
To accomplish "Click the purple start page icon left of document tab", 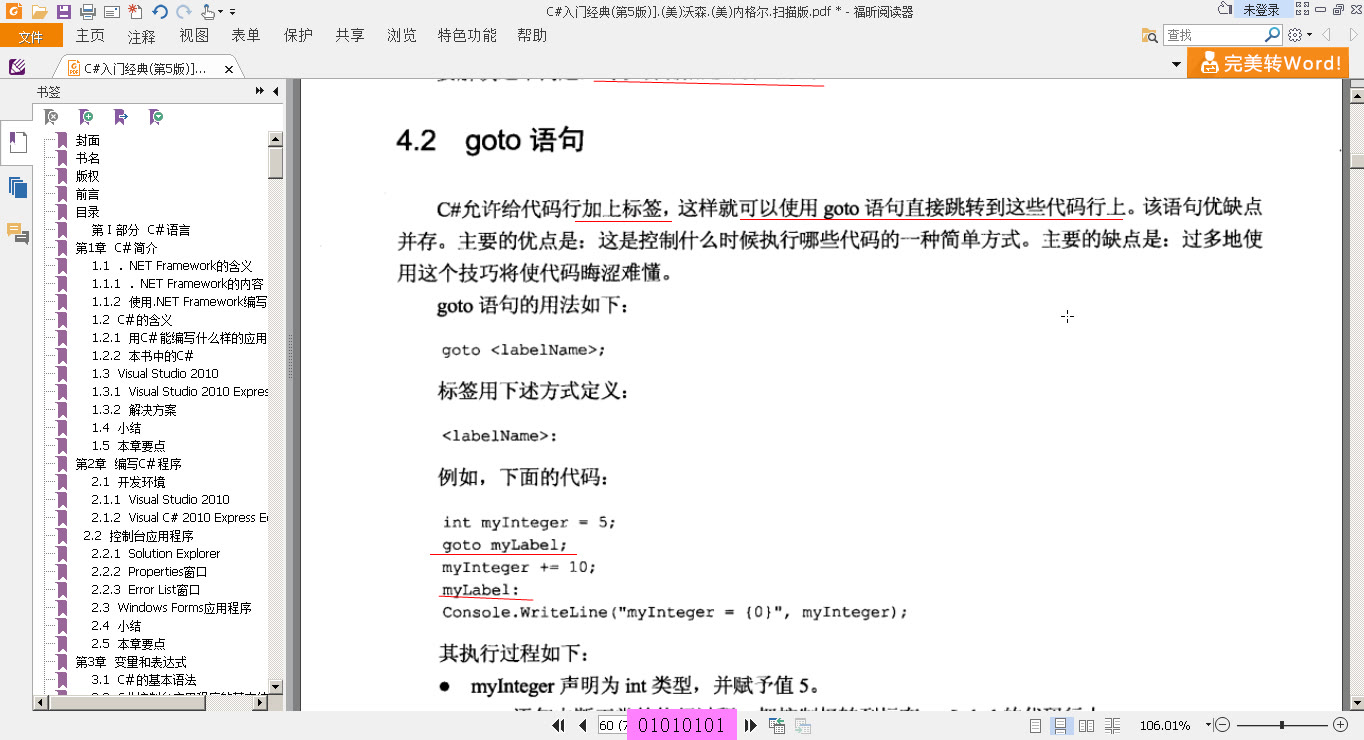I will pyautogui.click(x=17, y=67).
